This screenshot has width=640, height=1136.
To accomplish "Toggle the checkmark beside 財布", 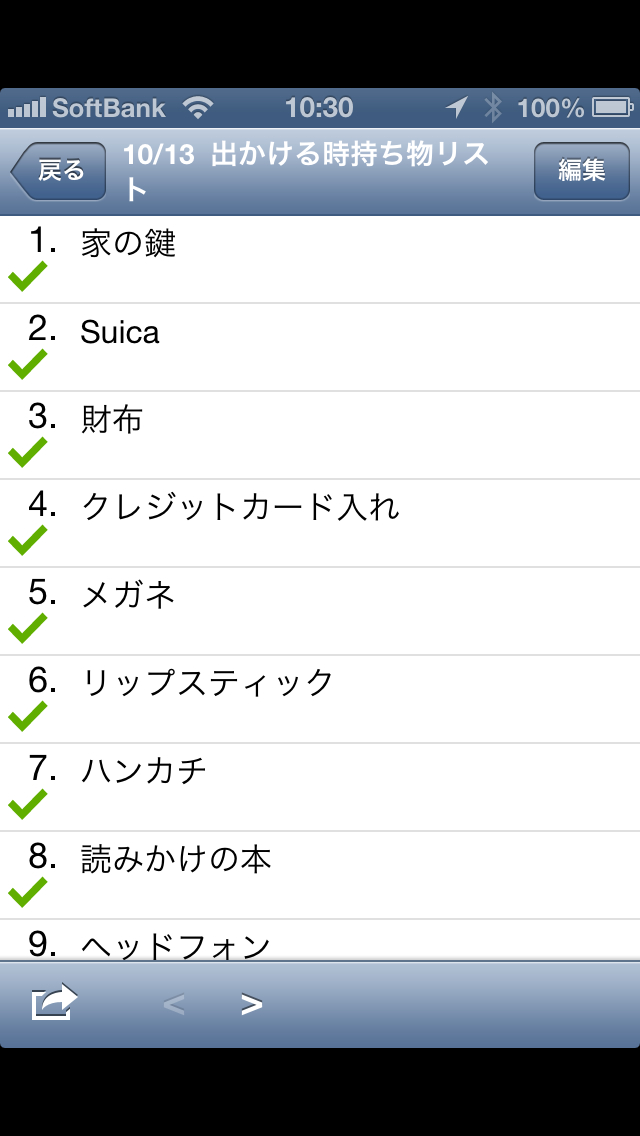I will pos(28,451).
